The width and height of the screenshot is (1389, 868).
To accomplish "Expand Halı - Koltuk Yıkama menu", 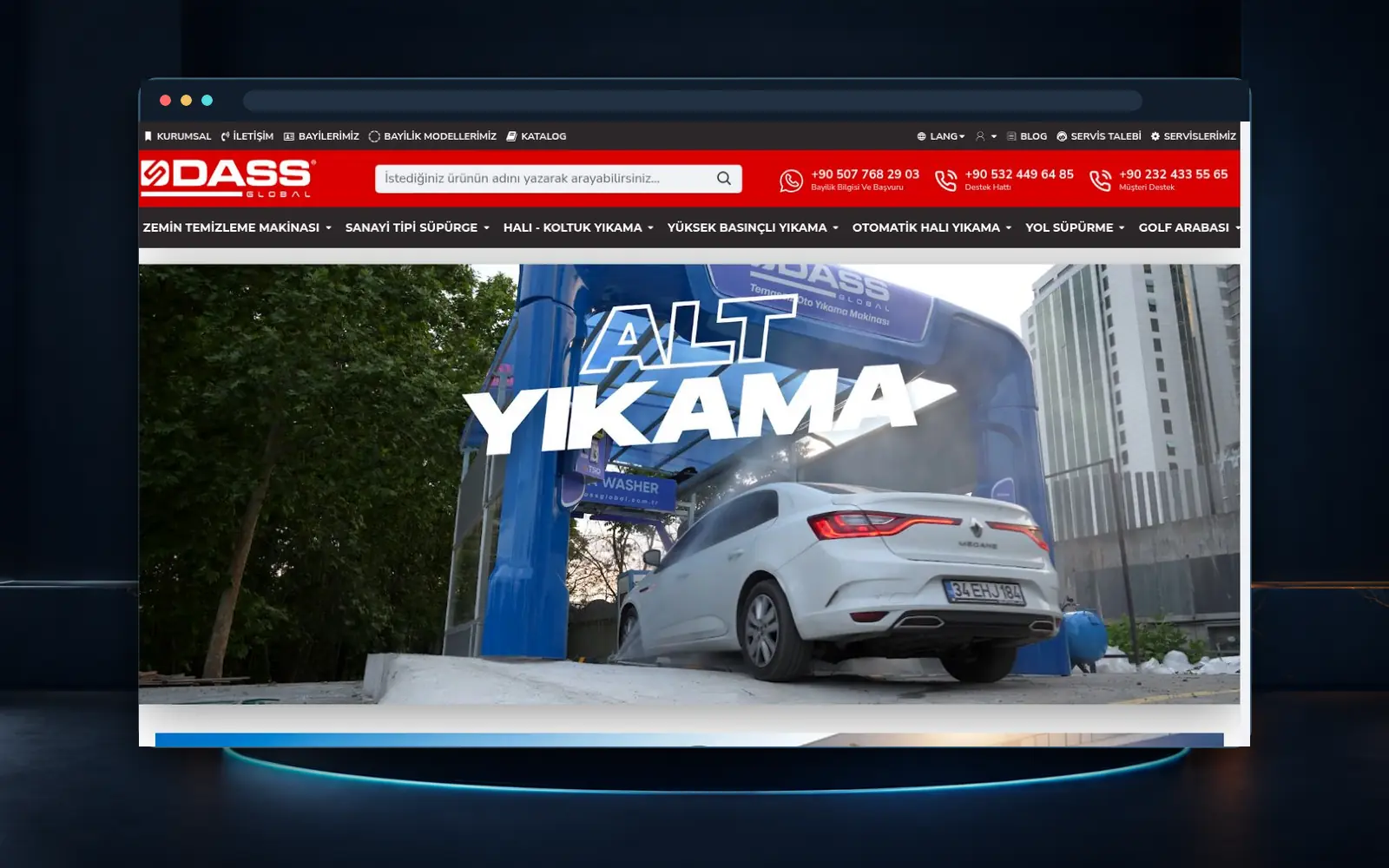I will point(578,227).
